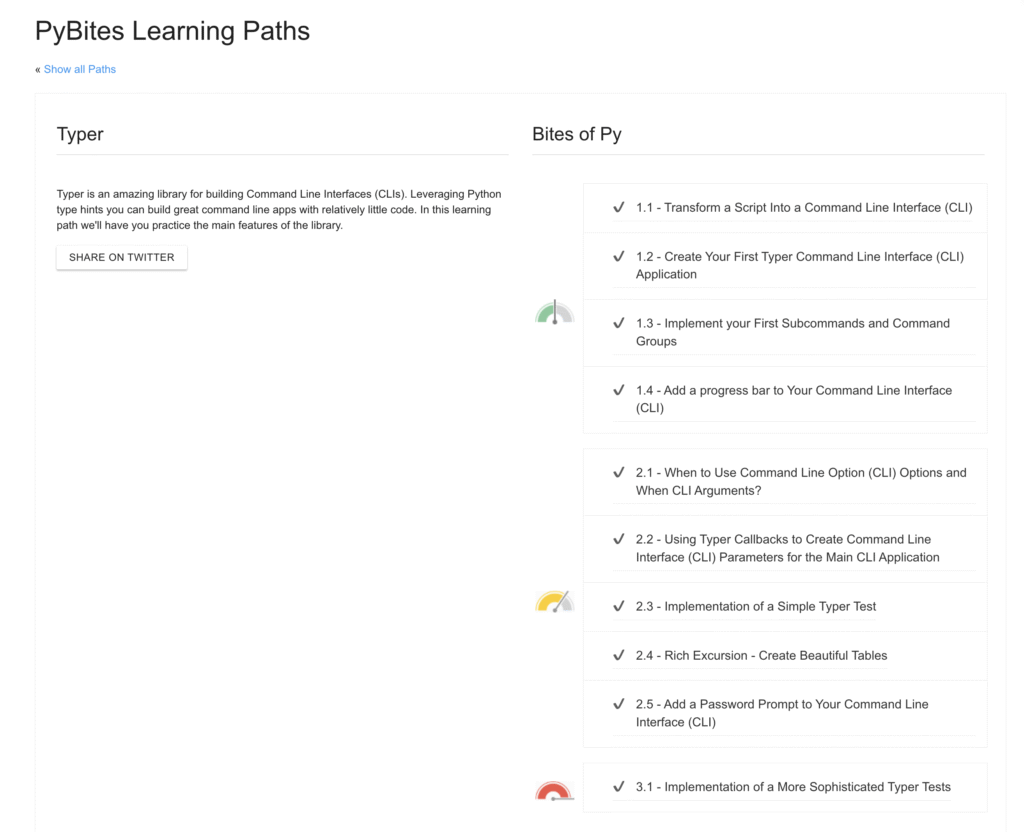The image size is (1024, 832).
Task: Click the red advanced difficulty gauge icon
Action: click(x=553, y=792)
